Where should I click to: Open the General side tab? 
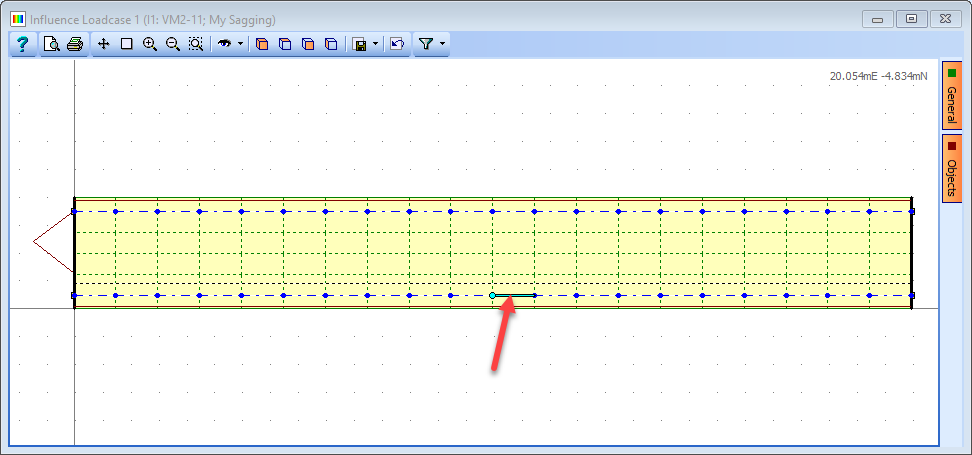[x=952, y=95]
